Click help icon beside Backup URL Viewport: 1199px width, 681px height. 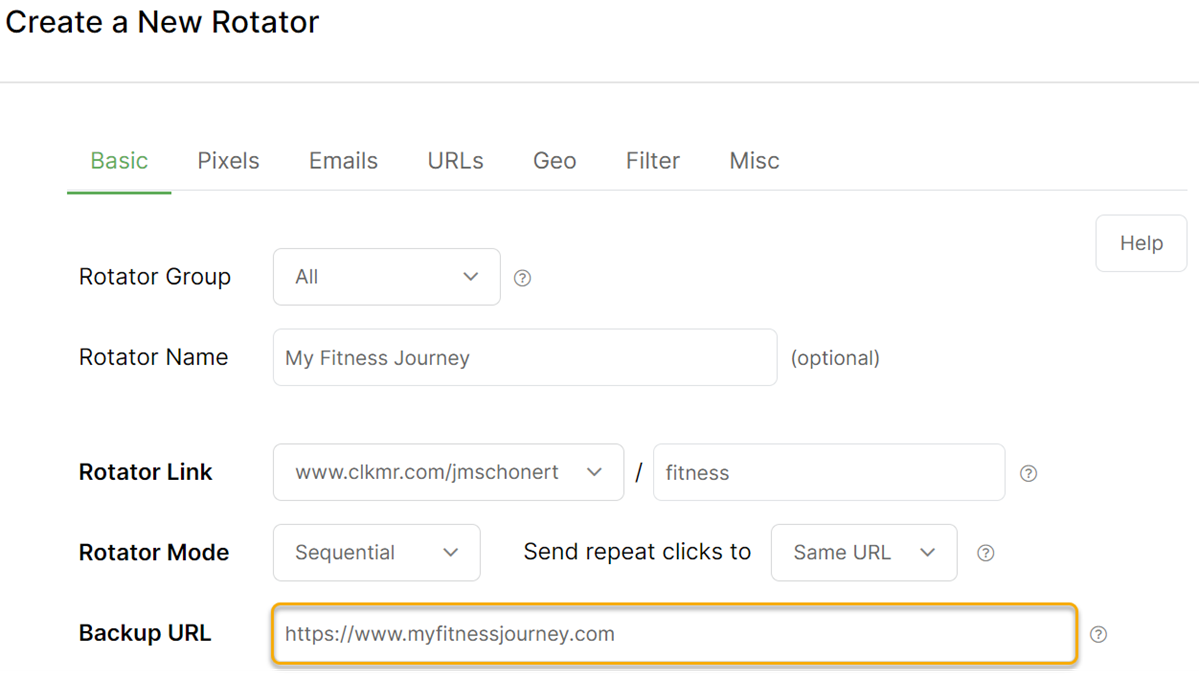pos(1098,635)
